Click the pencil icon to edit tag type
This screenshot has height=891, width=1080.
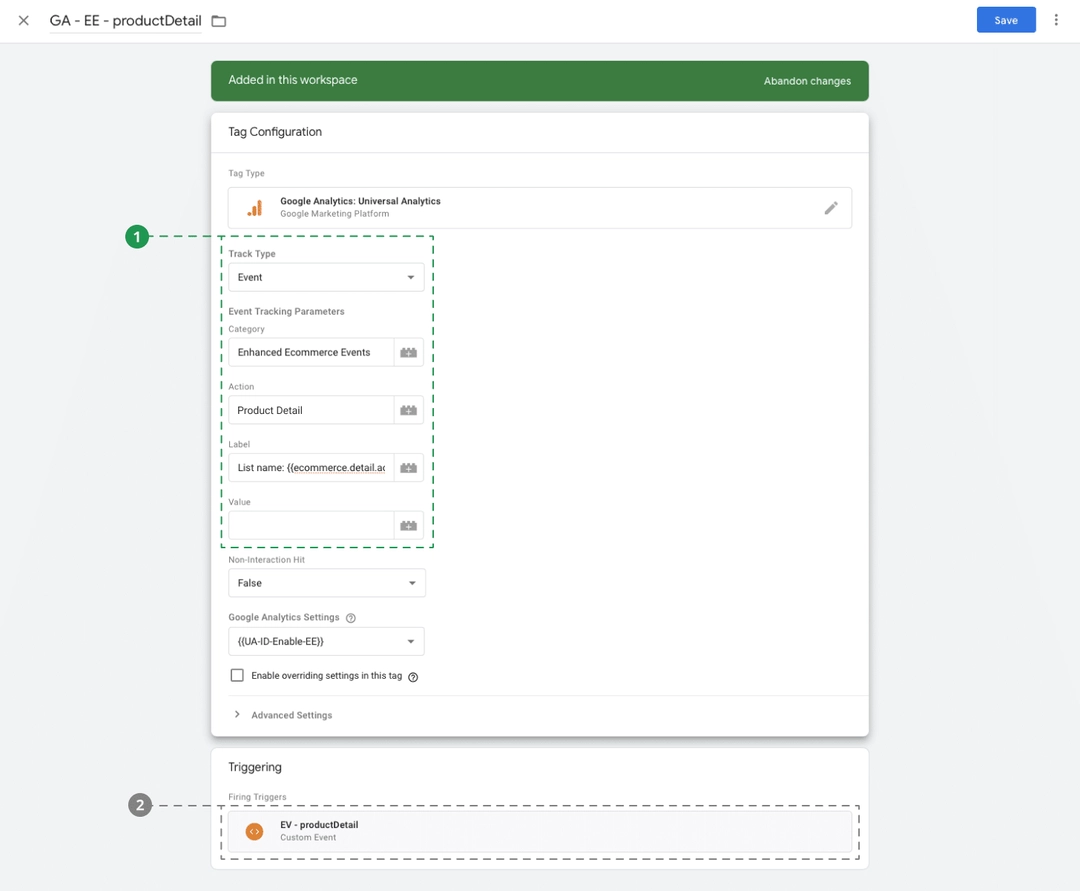coord(831,208)
